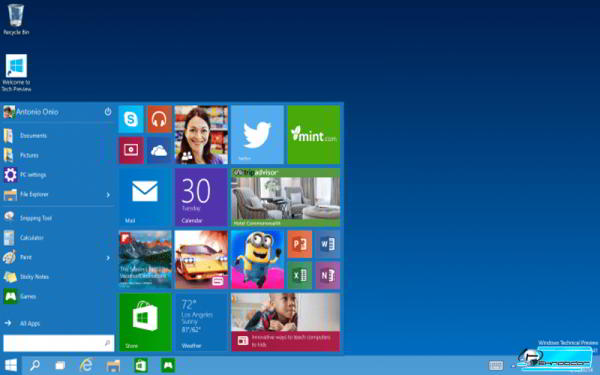The image size is (600, 375).
Task: Open the Antonio Onio user account
Action: [x=31, y=112]
